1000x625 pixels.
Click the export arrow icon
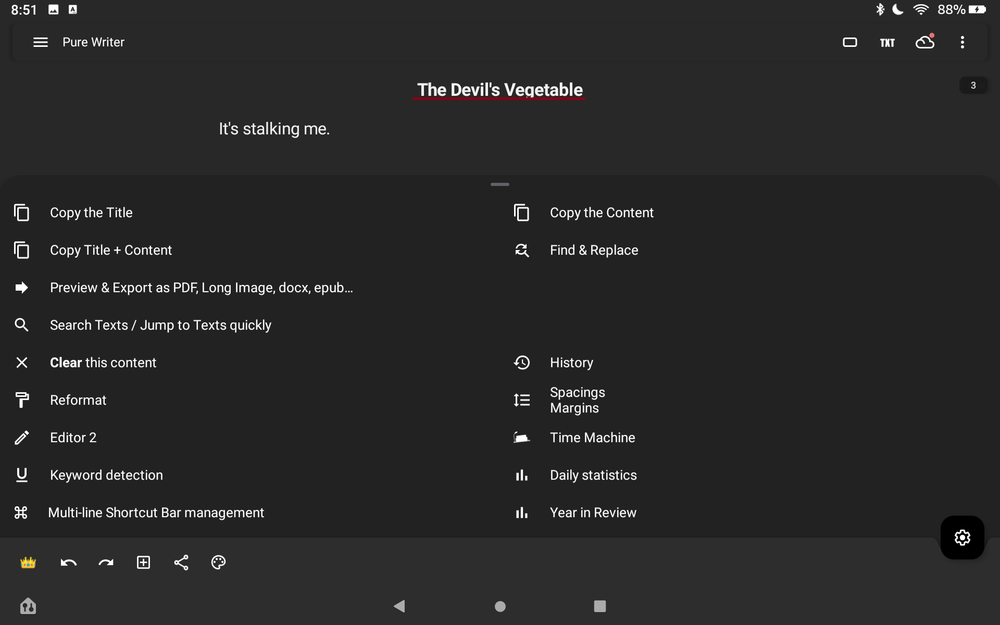pos(22,288)
